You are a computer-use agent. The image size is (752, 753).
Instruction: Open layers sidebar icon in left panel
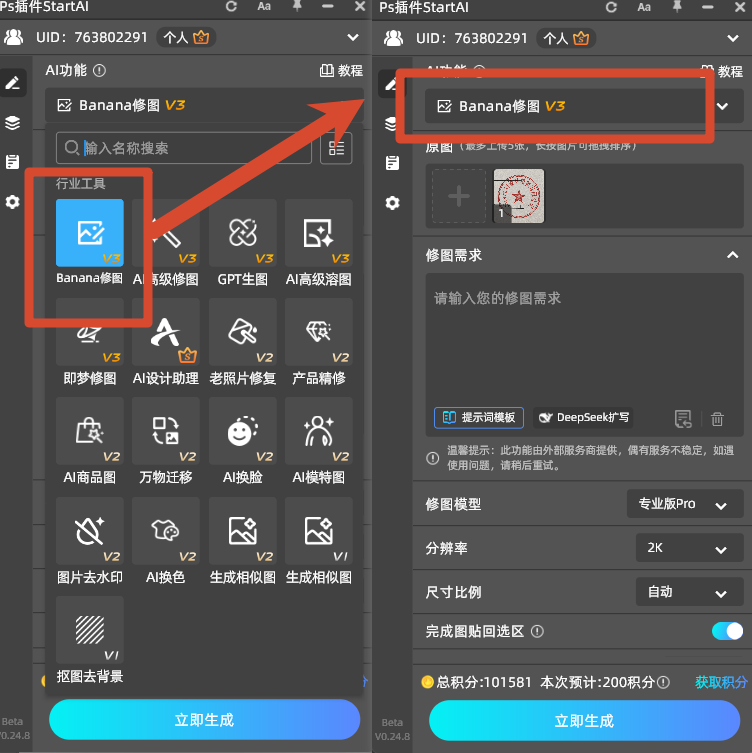(x=12, y=123)
